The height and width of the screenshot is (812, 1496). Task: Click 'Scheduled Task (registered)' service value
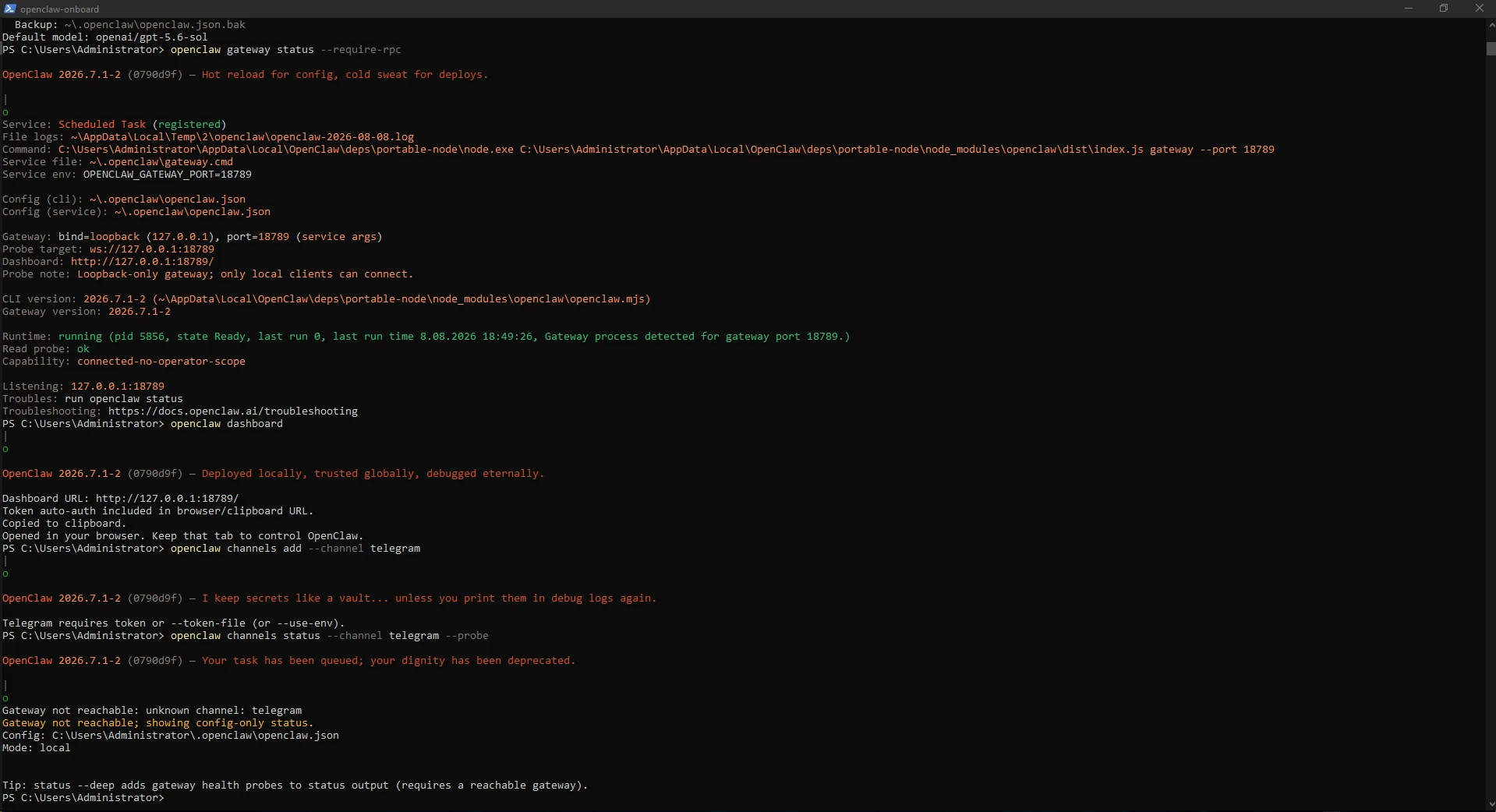coord(143,125)
